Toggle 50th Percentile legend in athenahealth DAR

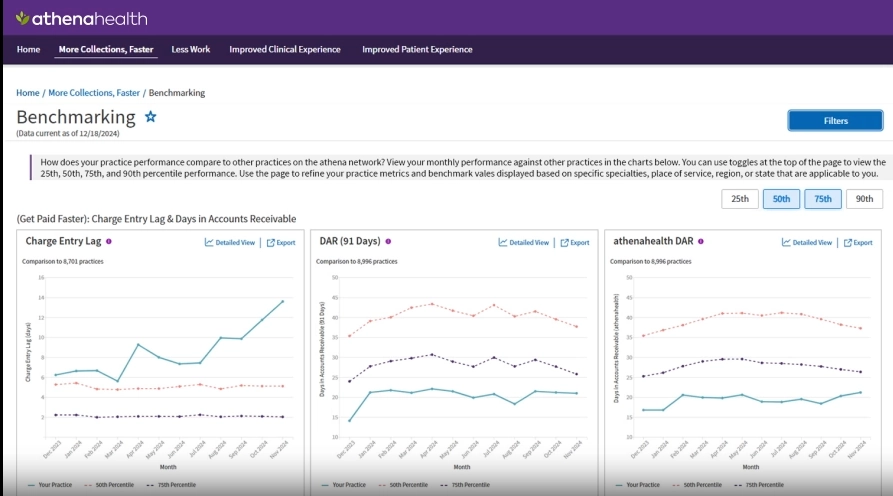(x=697, y=485)
